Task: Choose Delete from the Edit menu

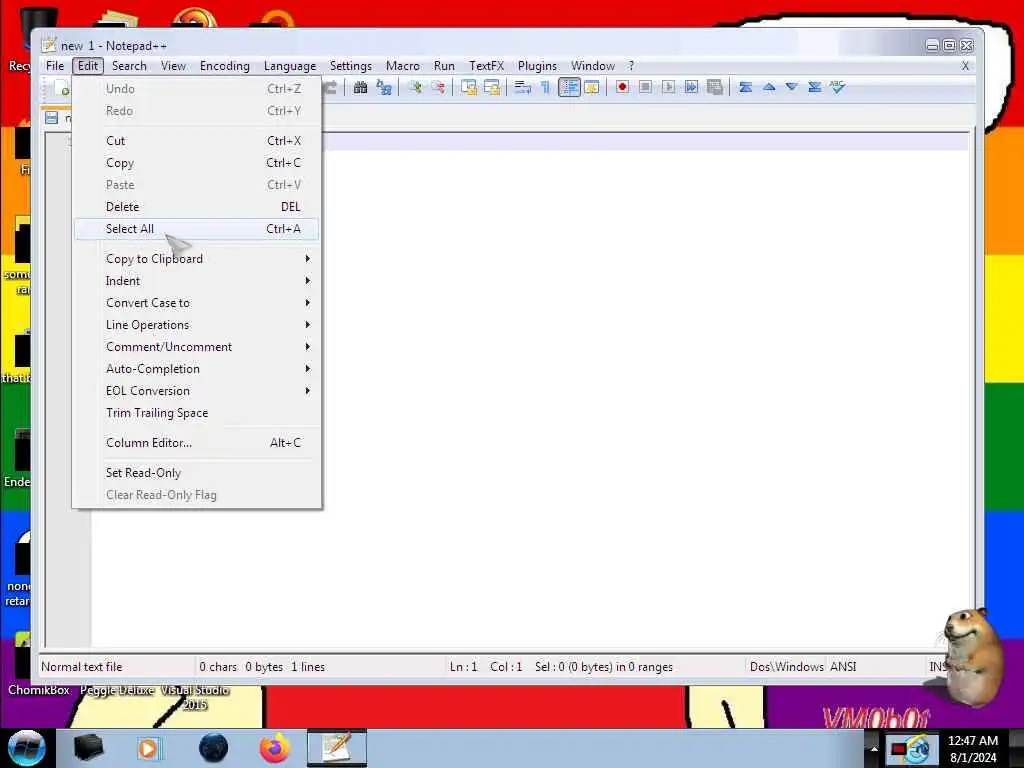Action: coord(197,207)
